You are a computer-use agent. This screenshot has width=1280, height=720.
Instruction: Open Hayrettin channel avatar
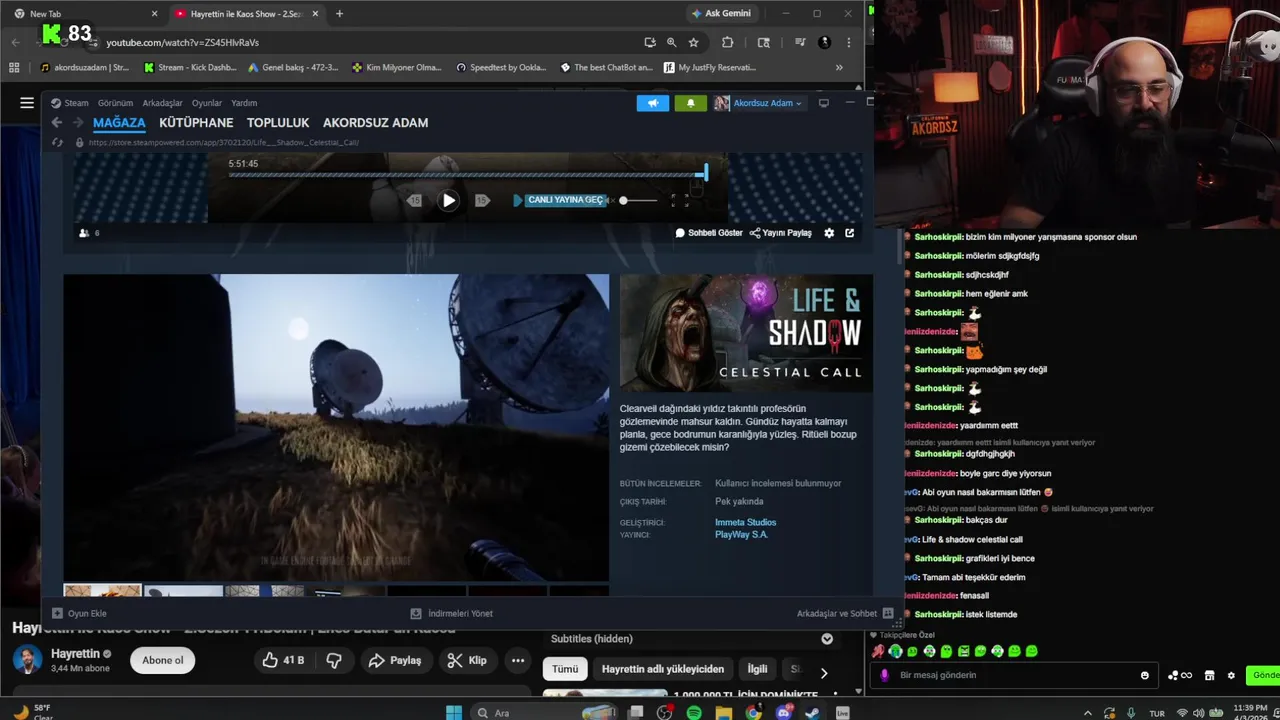[x=27, y=660]
